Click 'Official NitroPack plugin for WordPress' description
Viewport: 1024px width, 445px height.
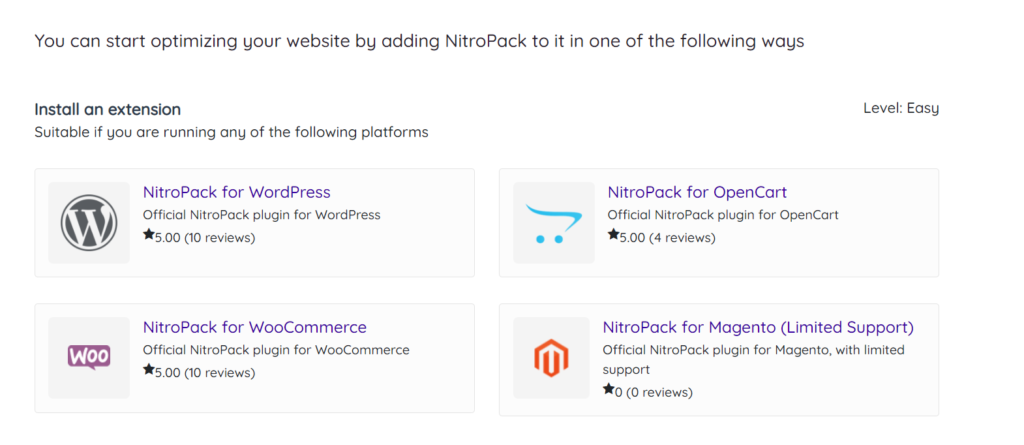coord(261,215)
